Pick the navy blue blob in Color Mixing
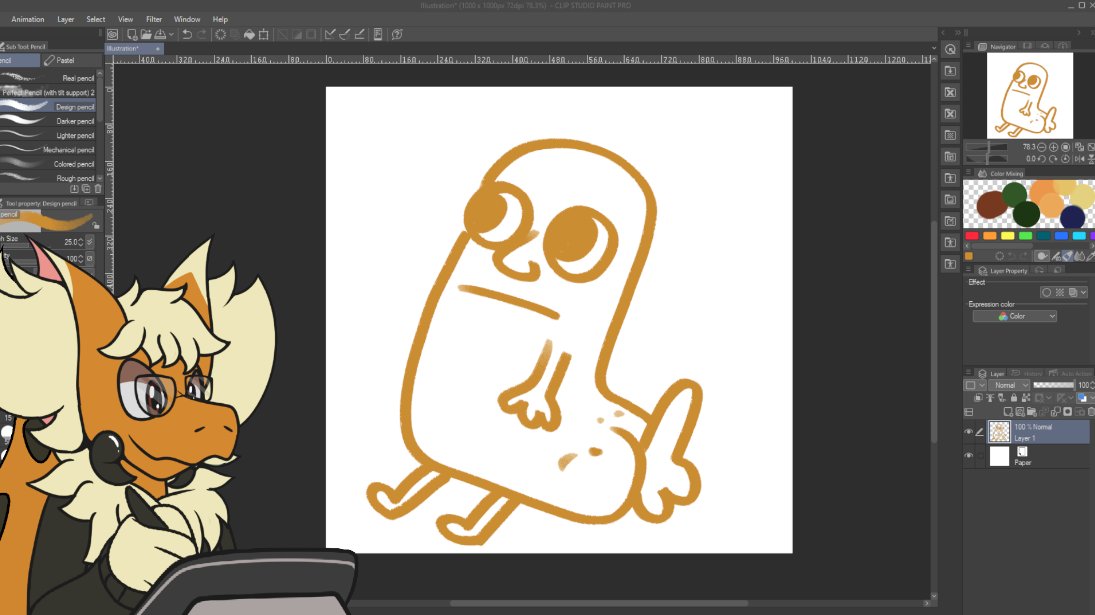 pos(1072,216)
